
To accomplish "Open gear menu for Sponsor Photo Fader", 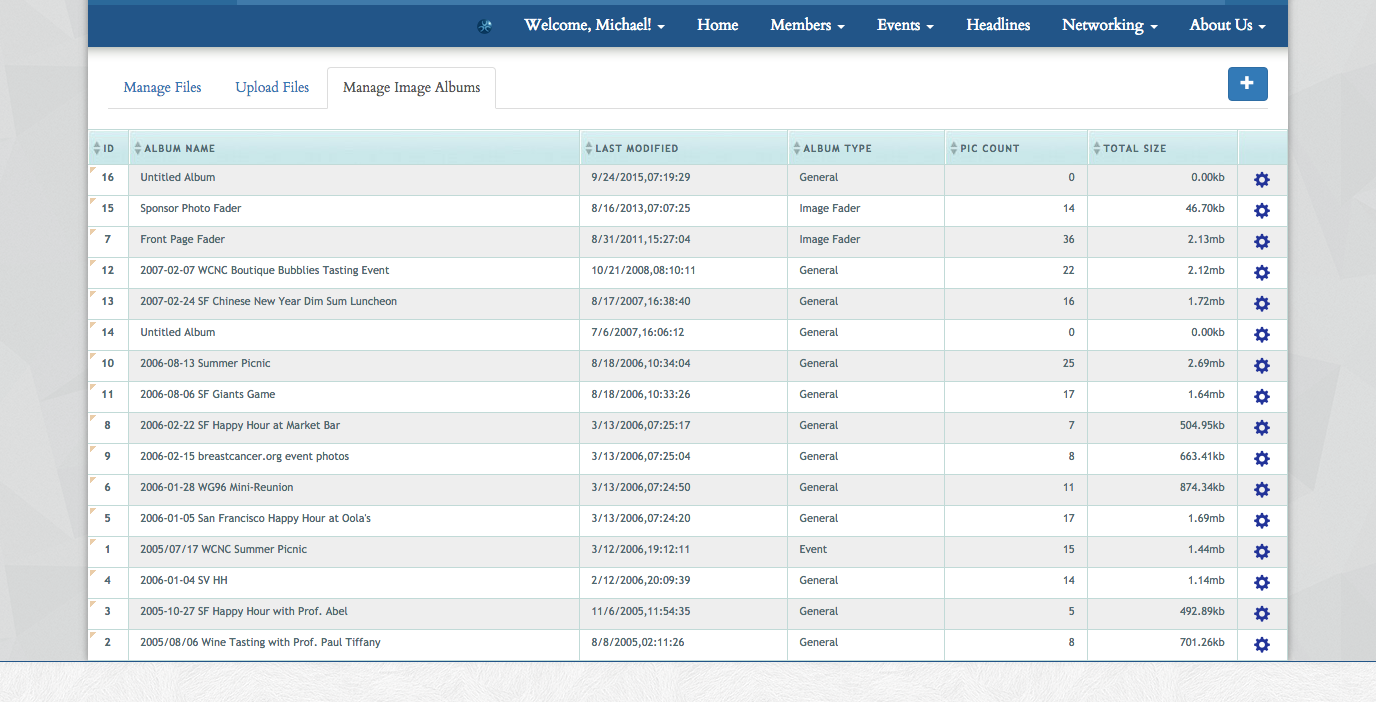I will [1262, 211].
